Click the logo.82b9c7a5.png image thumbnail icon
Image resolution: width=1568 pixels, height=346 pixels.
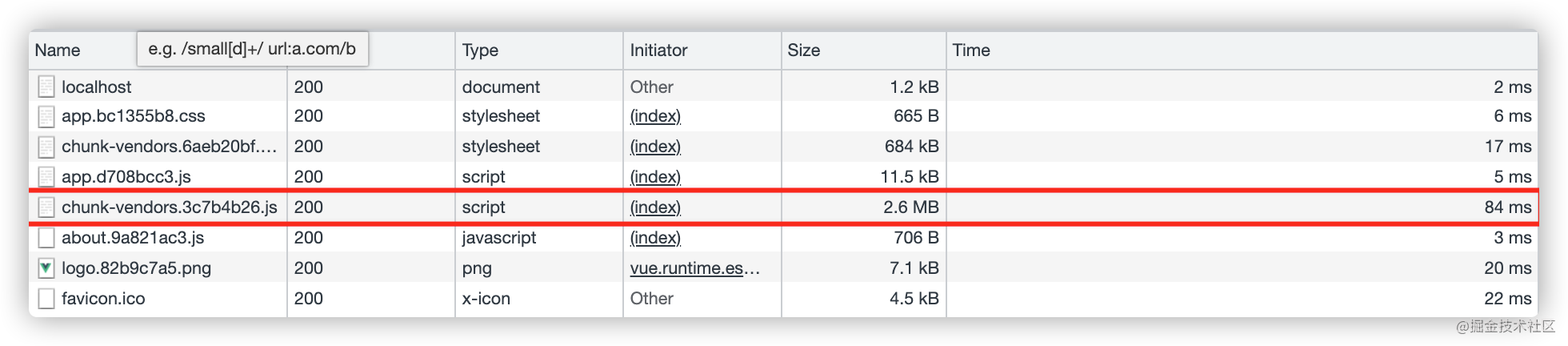coord(46,268)
